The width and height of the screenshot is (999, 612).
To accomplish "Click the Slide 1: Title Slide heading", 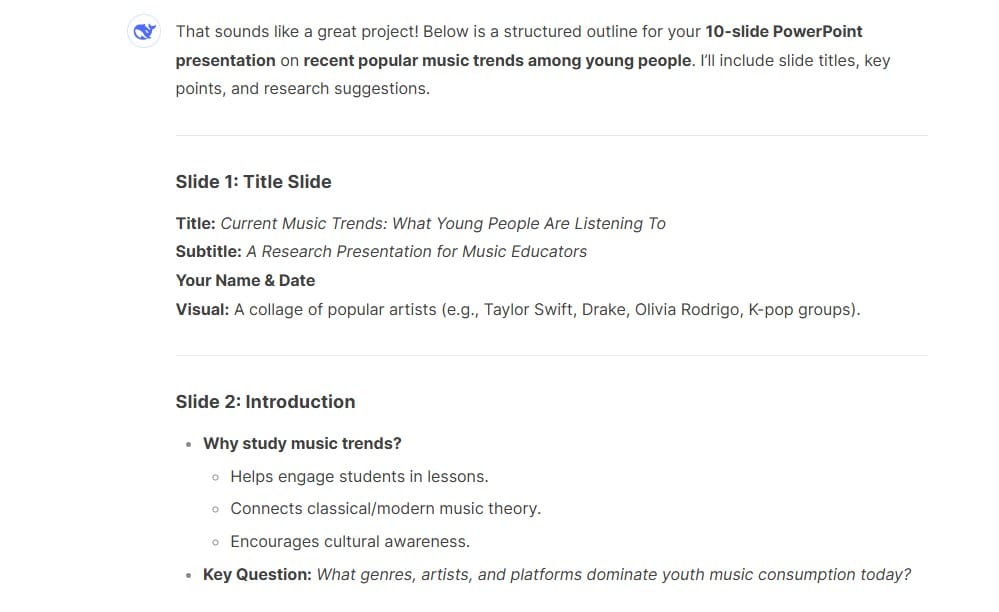I will coord(254,182).
